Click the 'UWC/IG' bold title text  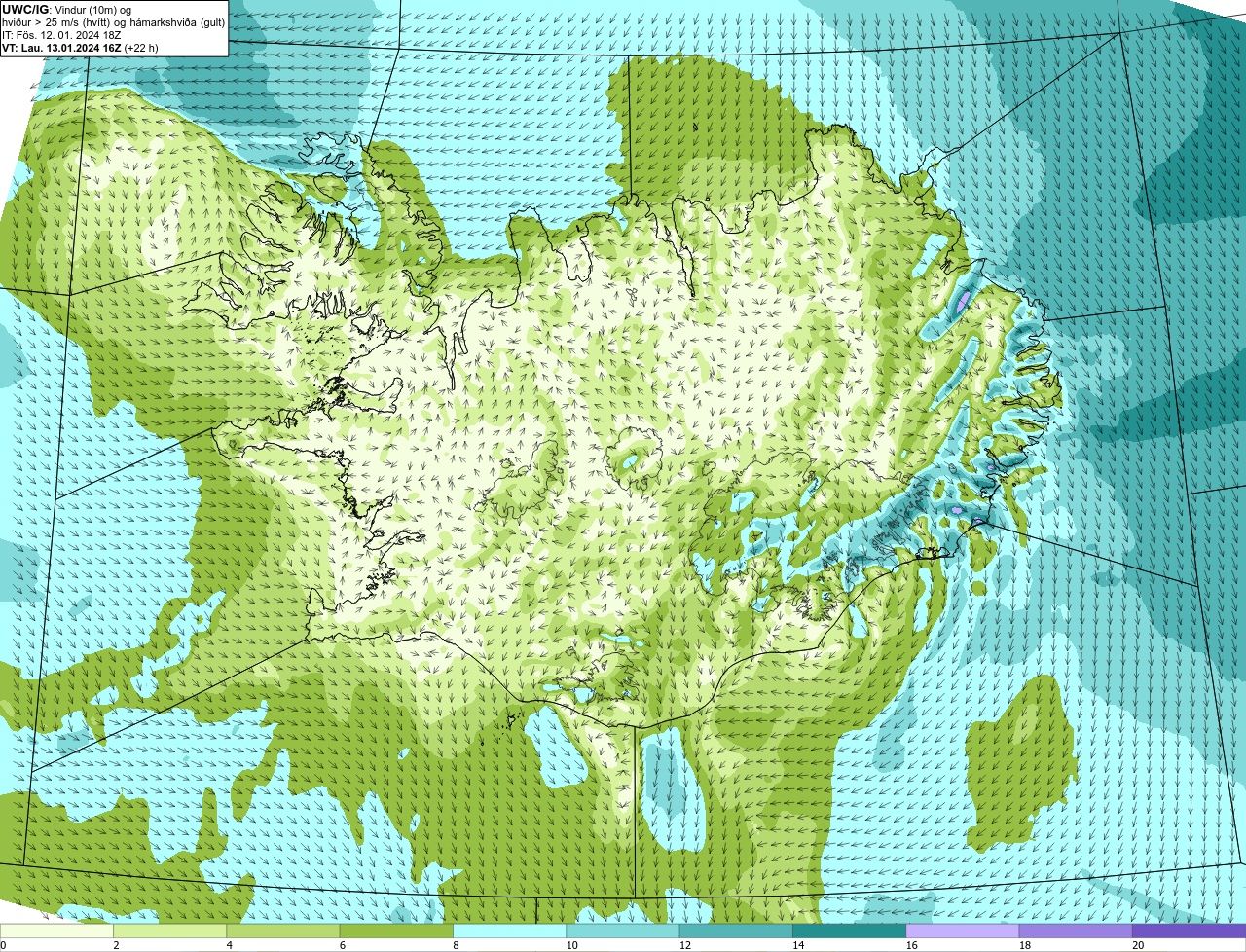pyautogui.click(x=24, y=10)
